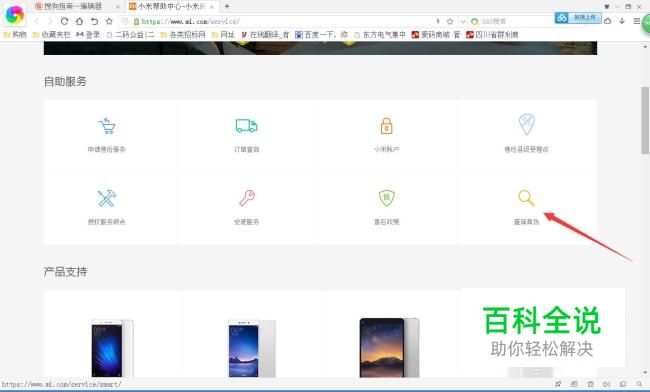Open the shopping cart after-sales service icon
This screenshot has height=392, width=650.
tap(107, 126)
